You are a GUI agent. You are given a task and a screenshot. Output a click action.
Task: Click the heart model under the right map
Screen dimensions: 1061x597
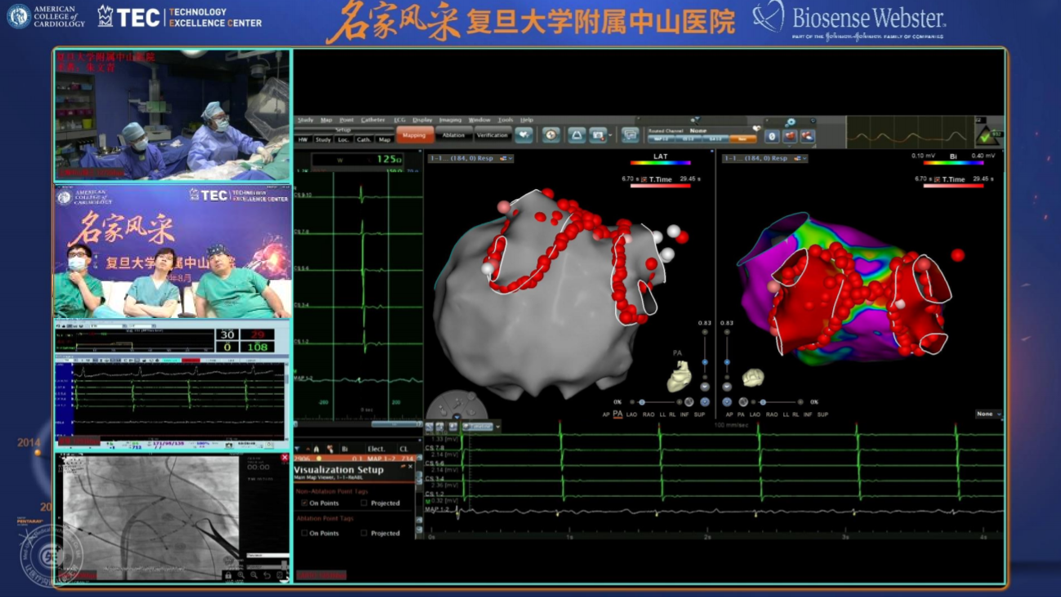click(753, 377)
